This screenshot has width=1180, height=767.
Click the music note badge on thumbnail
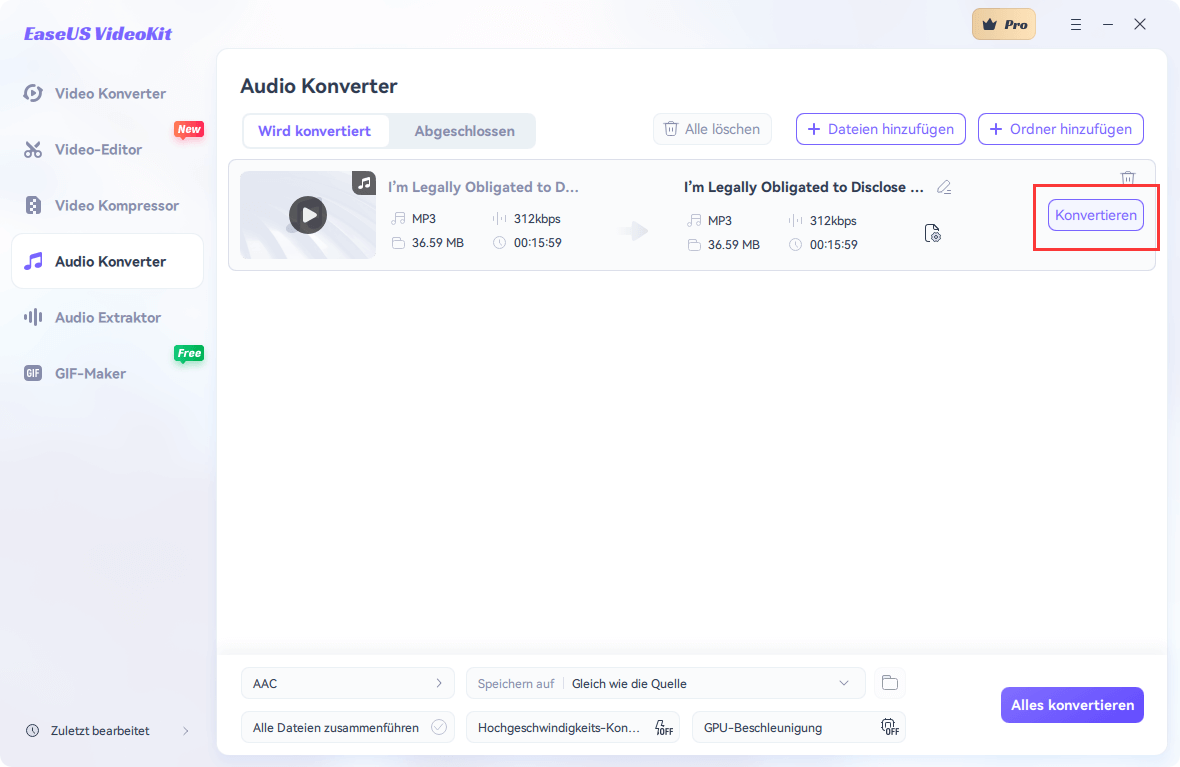[364, 182]
